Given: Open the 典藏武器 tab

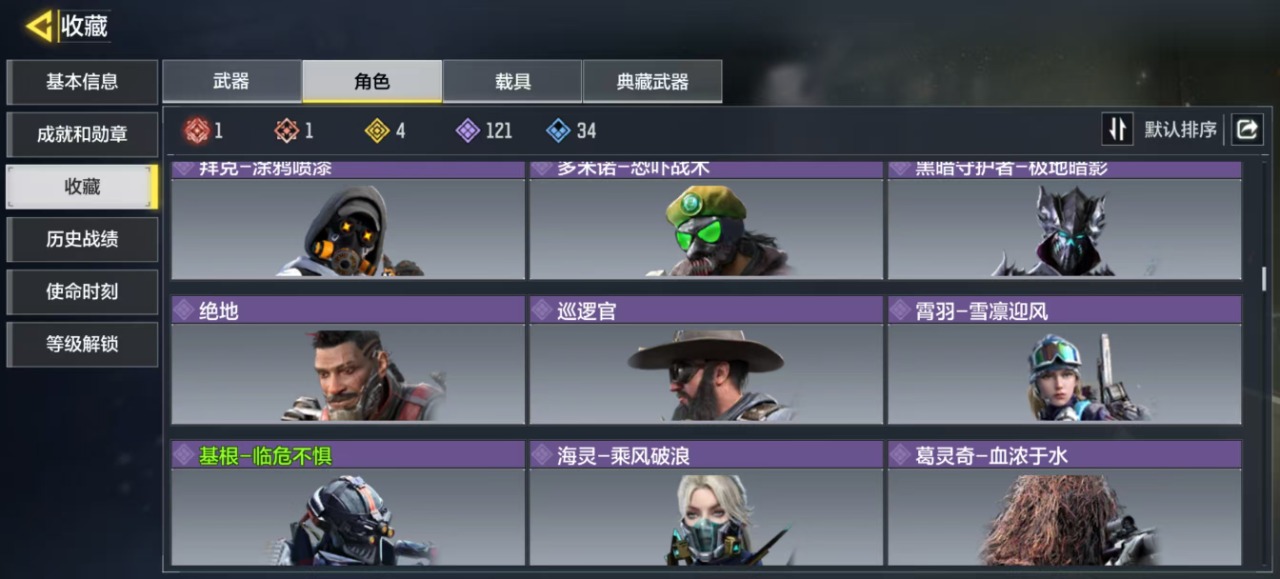Looking at the screenshot, I should pyautogui.click(x=652, y=81).
